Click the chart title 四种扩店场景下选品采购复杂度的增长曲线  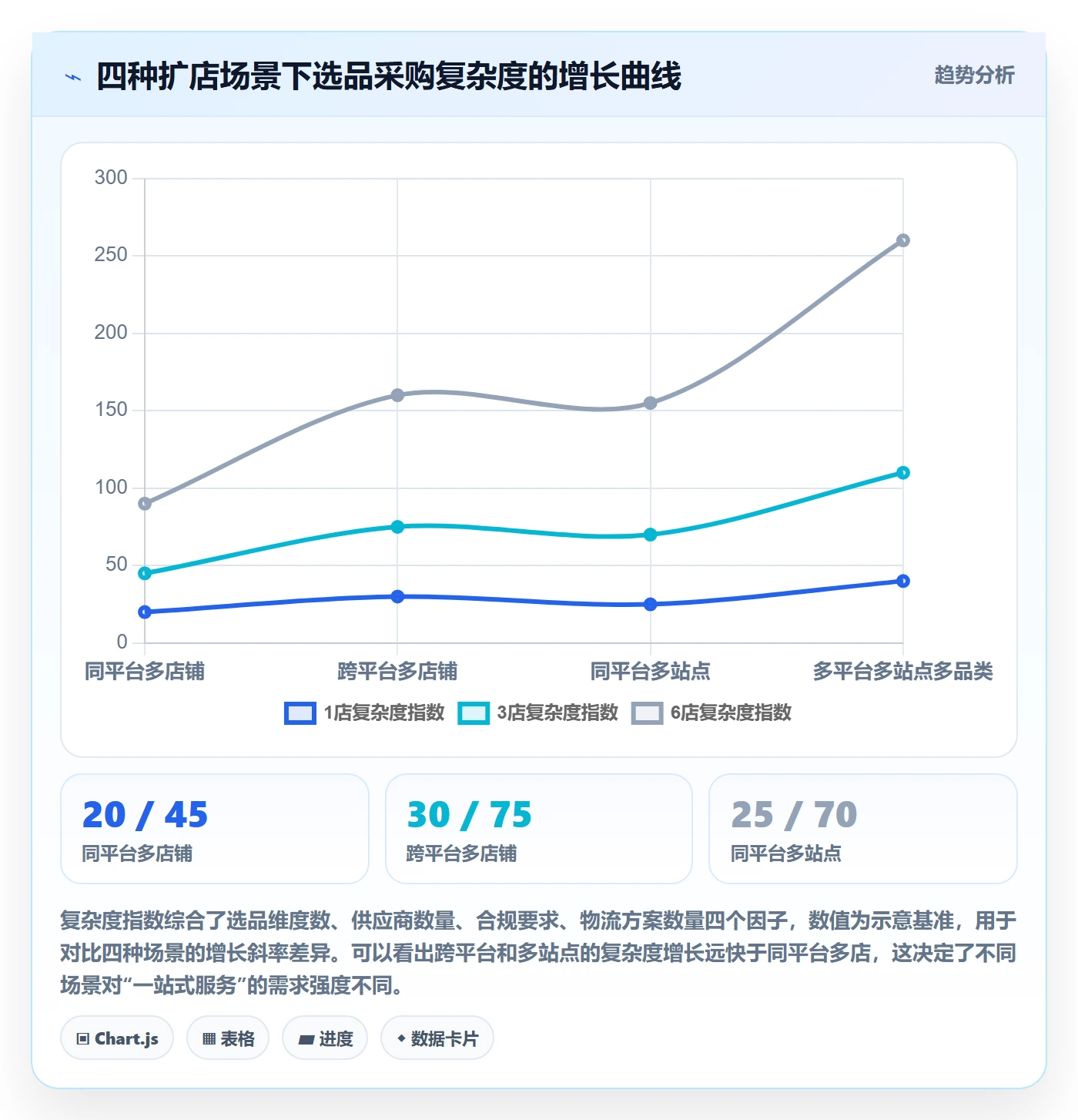389,76
